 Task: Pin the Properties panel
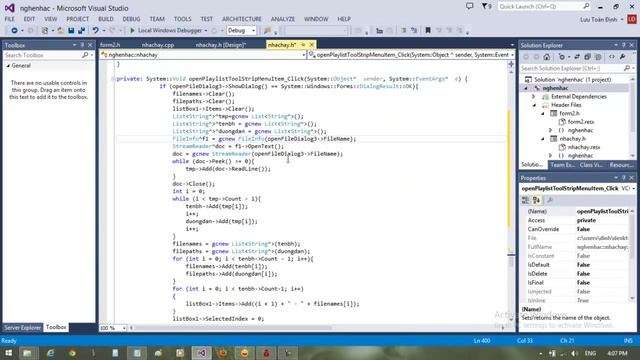(x=624, y=178)
